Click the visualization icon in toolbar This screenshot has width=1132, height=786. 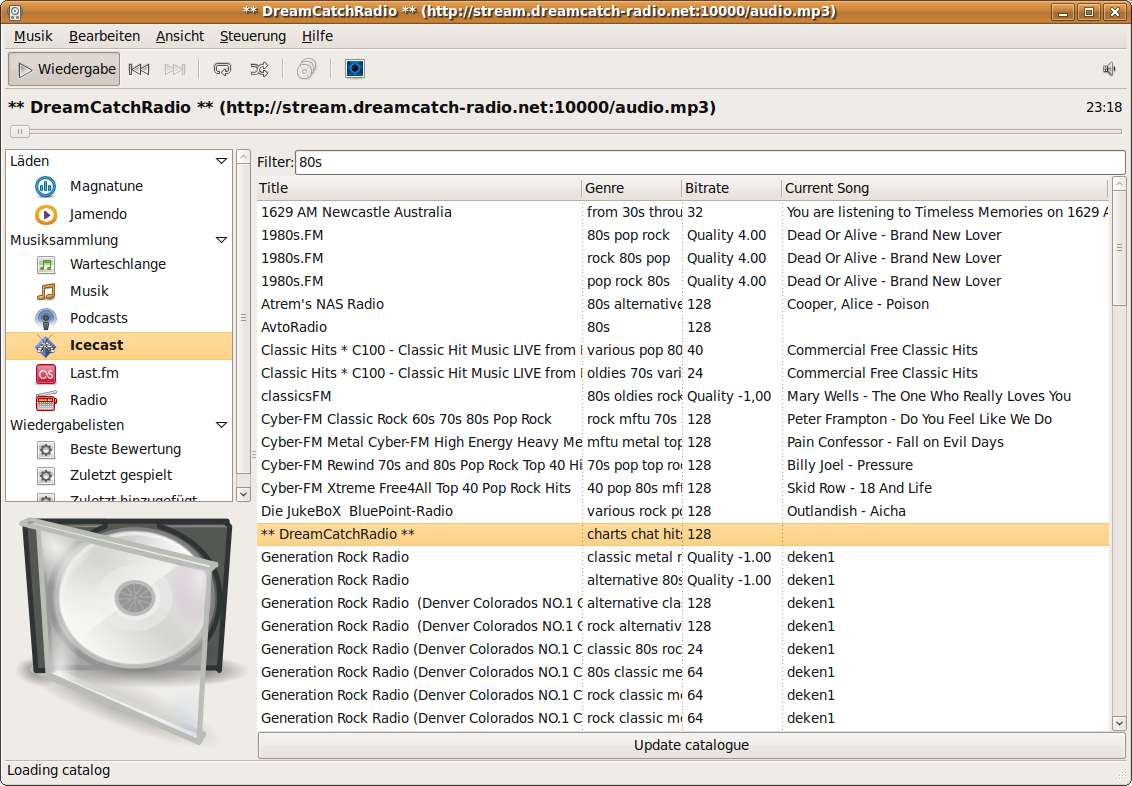(x=354, y=69)
